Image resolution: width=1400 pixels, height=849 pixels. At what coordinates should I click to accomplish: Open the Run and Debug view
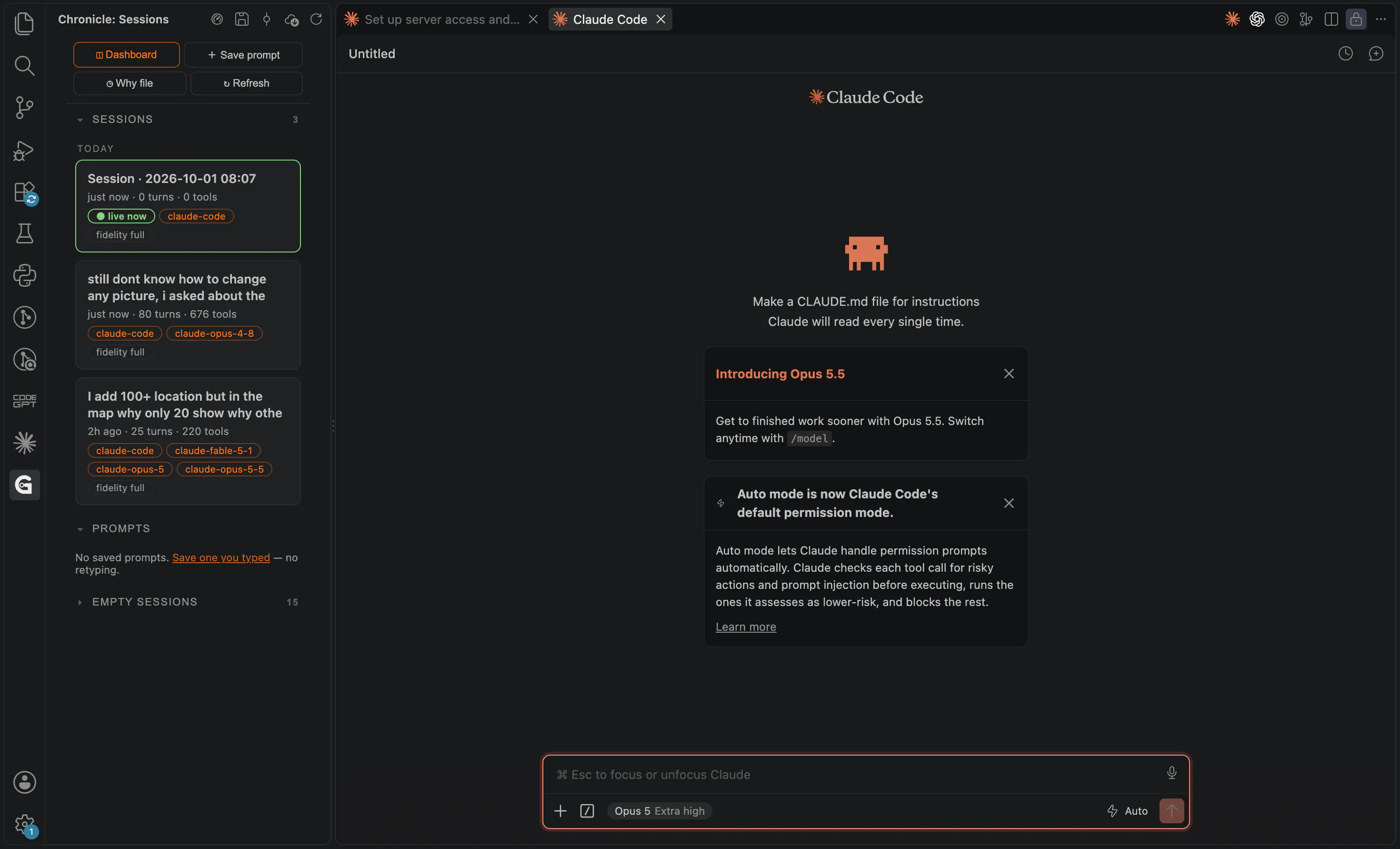pyautogui.click(x=24, y=151)
